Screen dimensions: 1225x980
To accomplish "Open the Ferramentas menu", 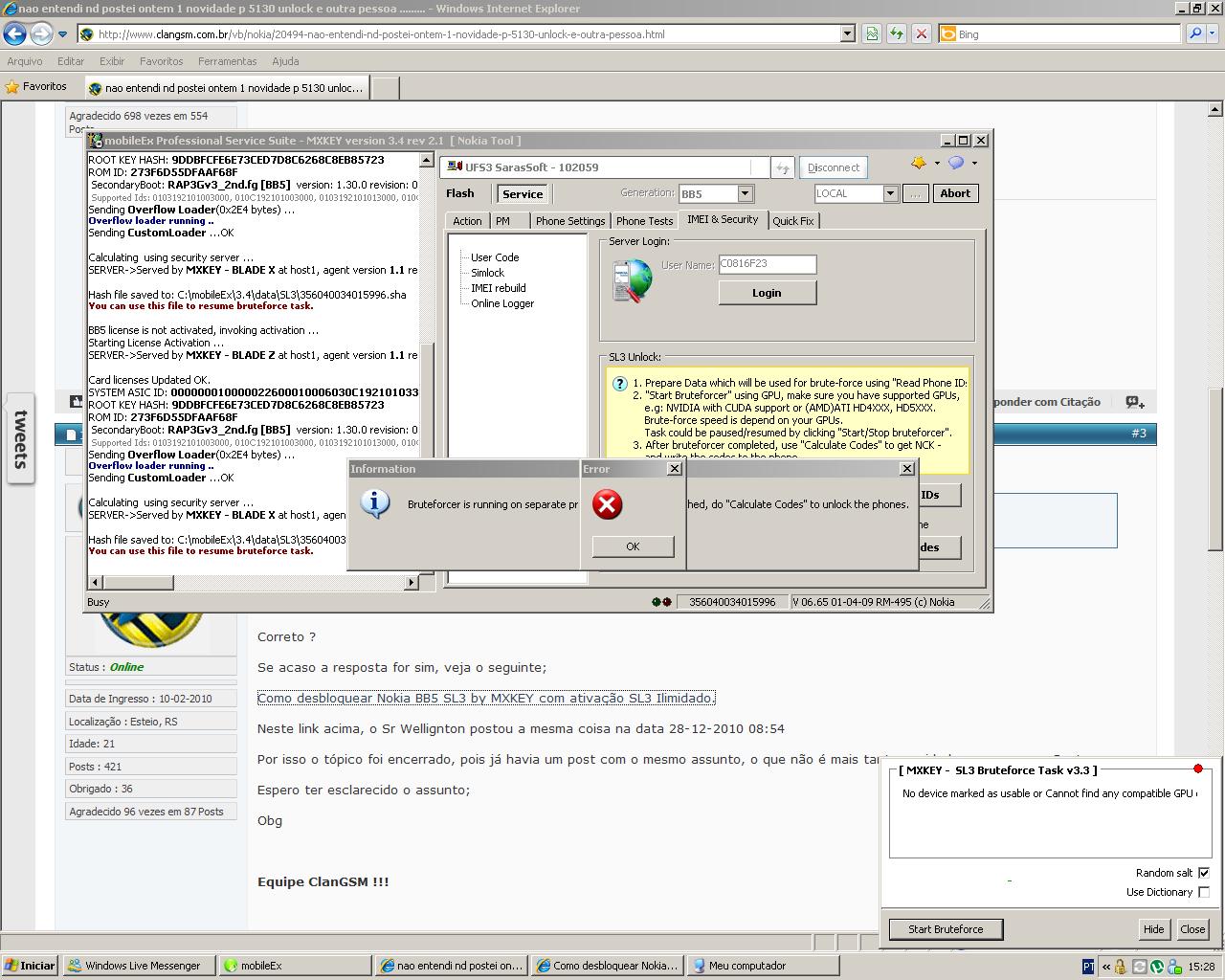I will (x=227, y=61).
